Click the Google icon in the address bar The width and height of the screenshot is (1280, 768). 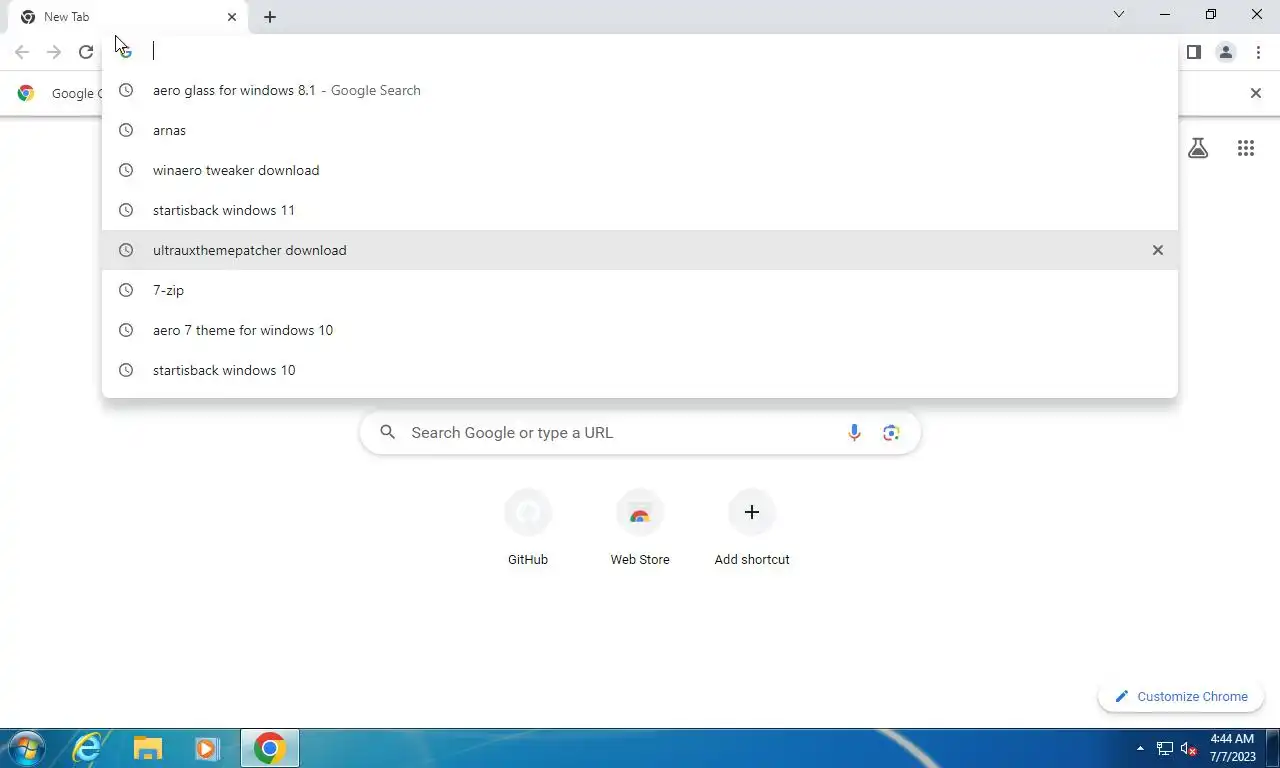pos(126,52)
